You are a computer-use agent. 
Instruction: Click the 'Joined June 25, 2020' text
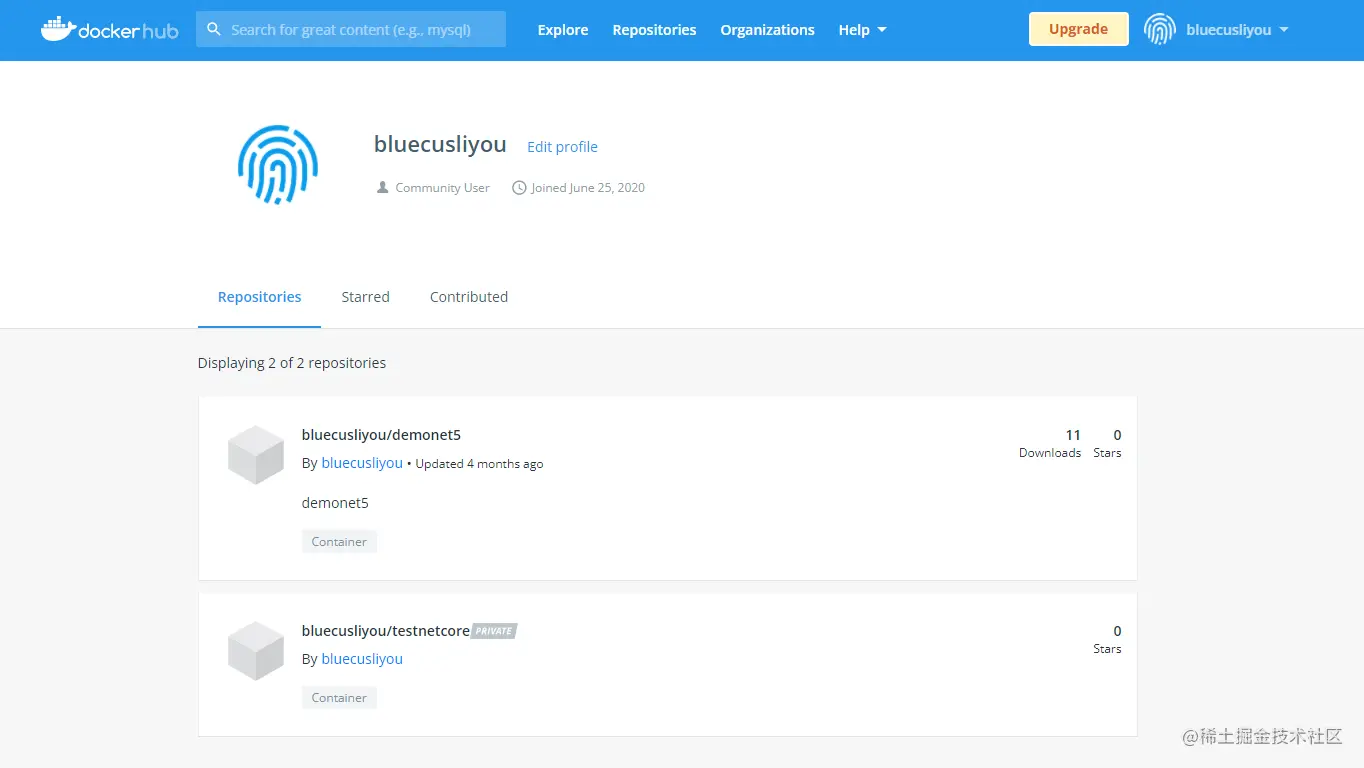pos(588,187)
